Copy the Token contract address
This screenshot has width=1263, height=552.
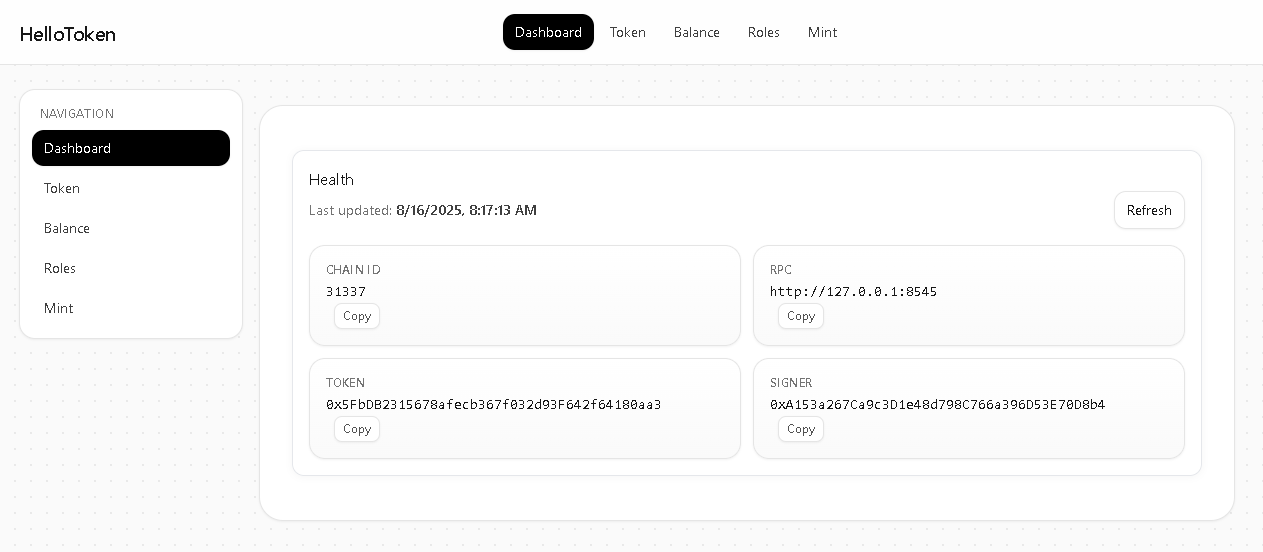coord(357,429)
